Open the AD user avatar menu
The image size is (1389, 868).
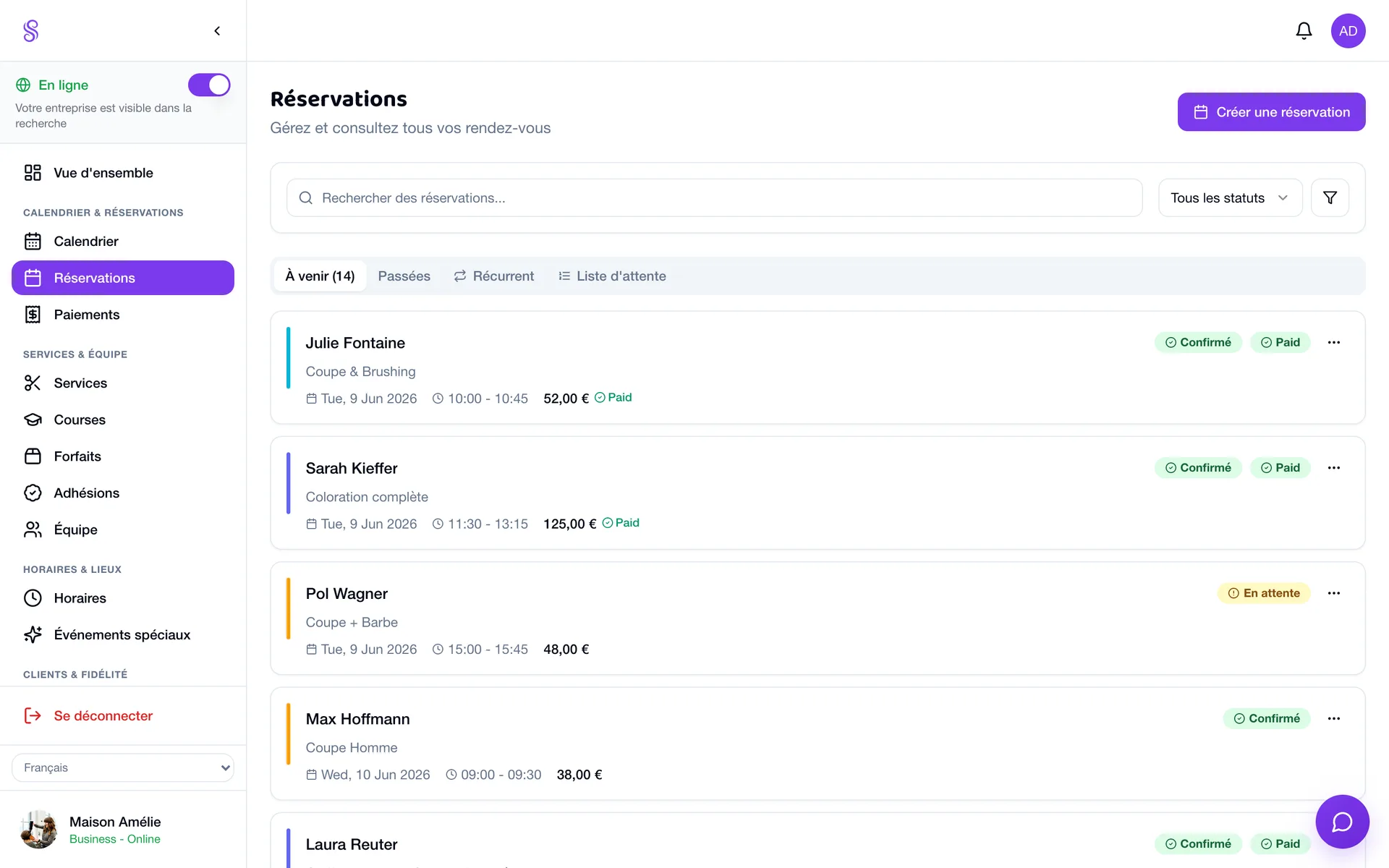tap(1348, 31)
